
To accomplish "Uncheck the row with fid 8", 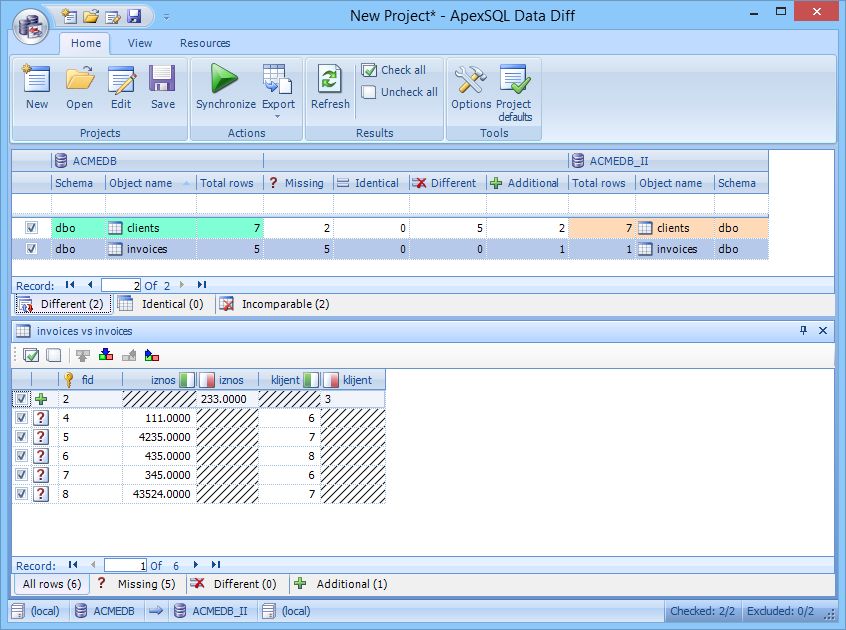I will (x=21, y=494).
